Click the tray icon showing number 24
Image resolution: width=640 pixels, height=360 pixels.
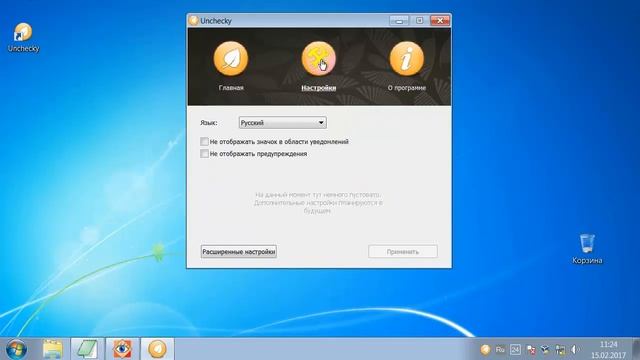515,350
